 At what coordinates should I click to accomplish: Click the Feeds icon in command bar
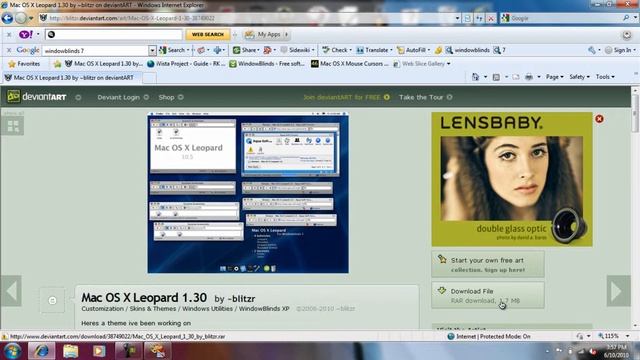[x=496, y=77]
